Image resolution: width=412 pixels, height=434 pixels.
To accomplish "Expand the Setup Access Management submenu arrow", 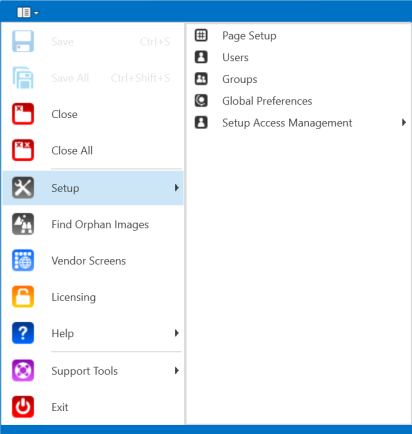I will [x=404, y=122].
